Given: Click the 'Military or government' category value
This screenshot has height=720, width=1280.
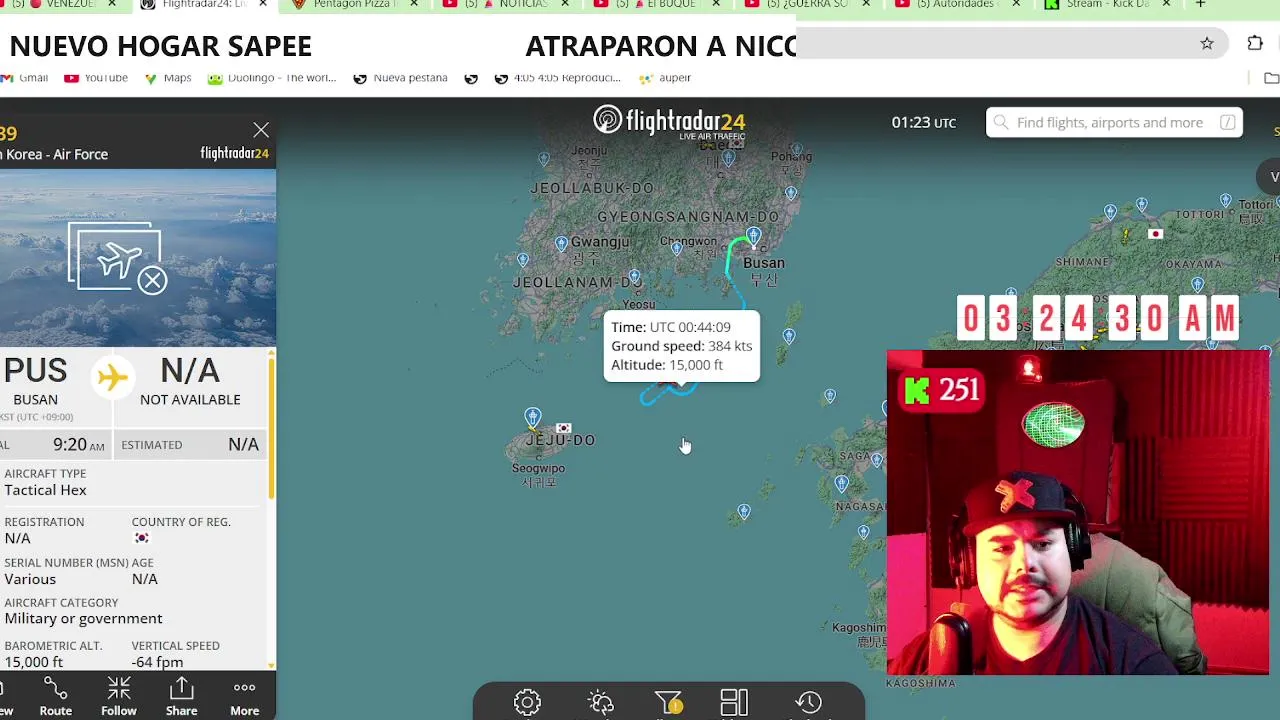Looking at the screenshot, I should pos(83,618).
